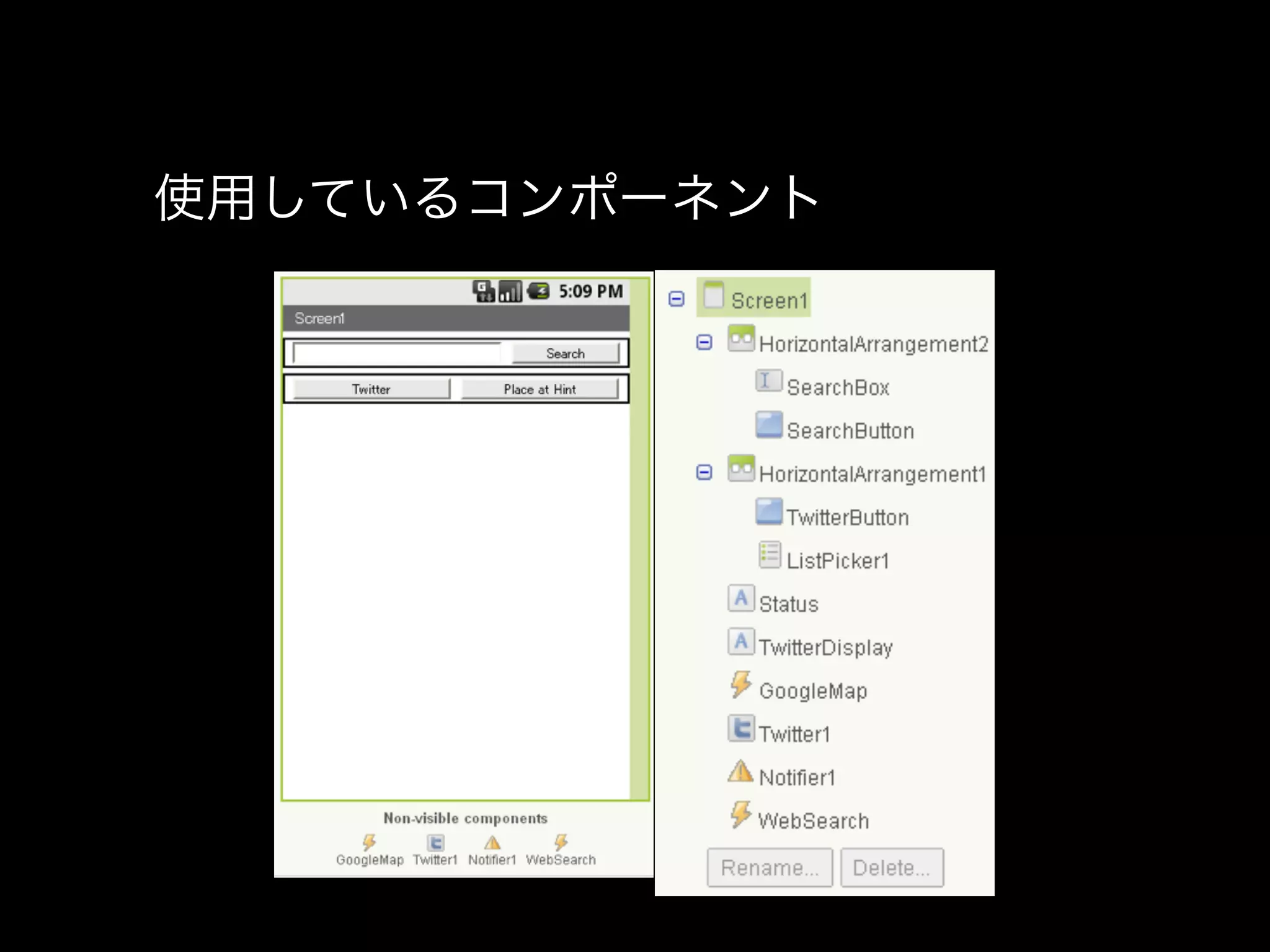The width and height of the screenshot is (1270, 952).
Task: Click the search text box in phone preview
Action: pos(397,353)
